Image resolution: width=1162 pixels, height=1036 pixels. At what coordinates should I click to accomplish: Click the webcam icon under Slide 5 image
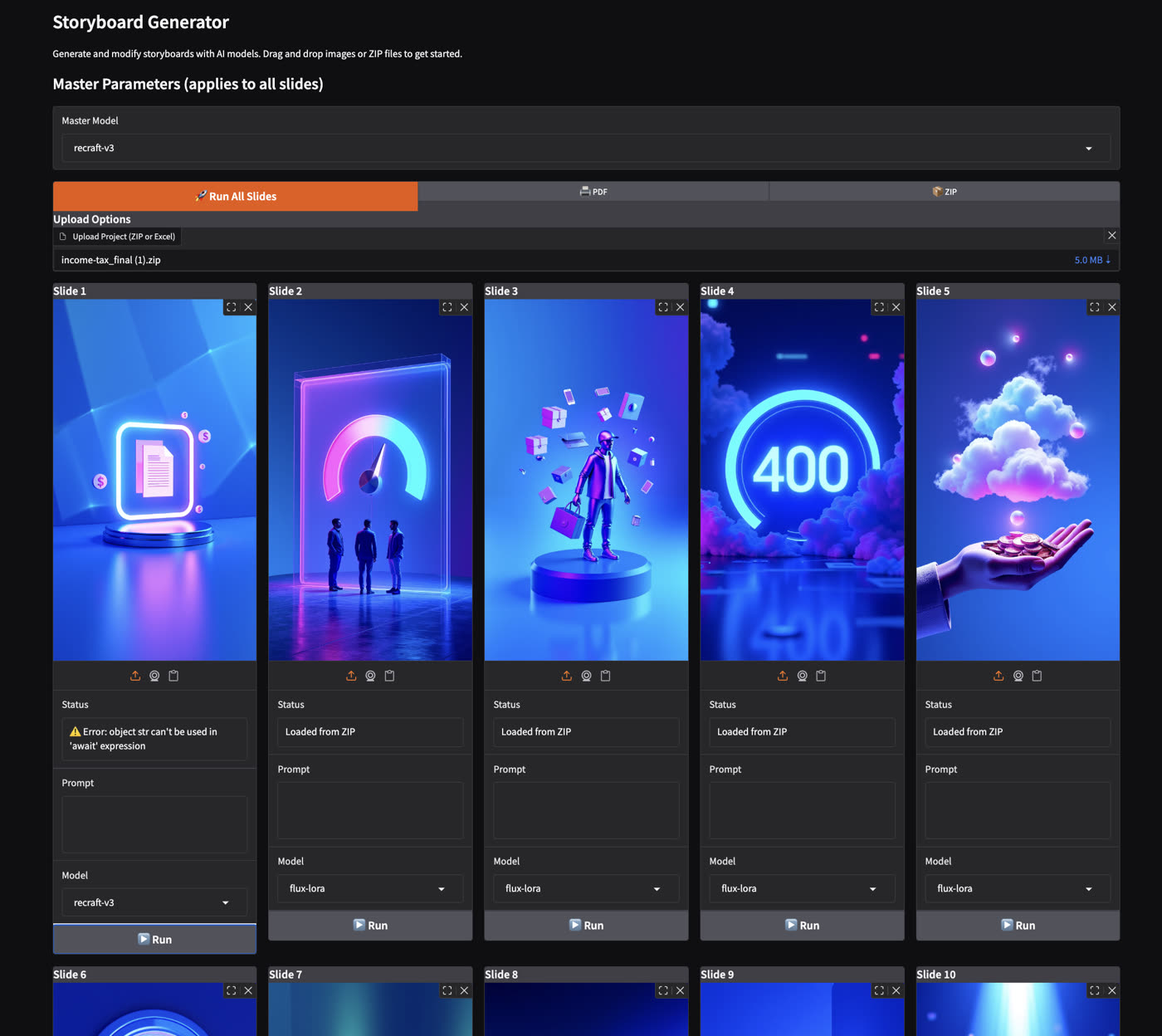click(x=1018, y=676)
